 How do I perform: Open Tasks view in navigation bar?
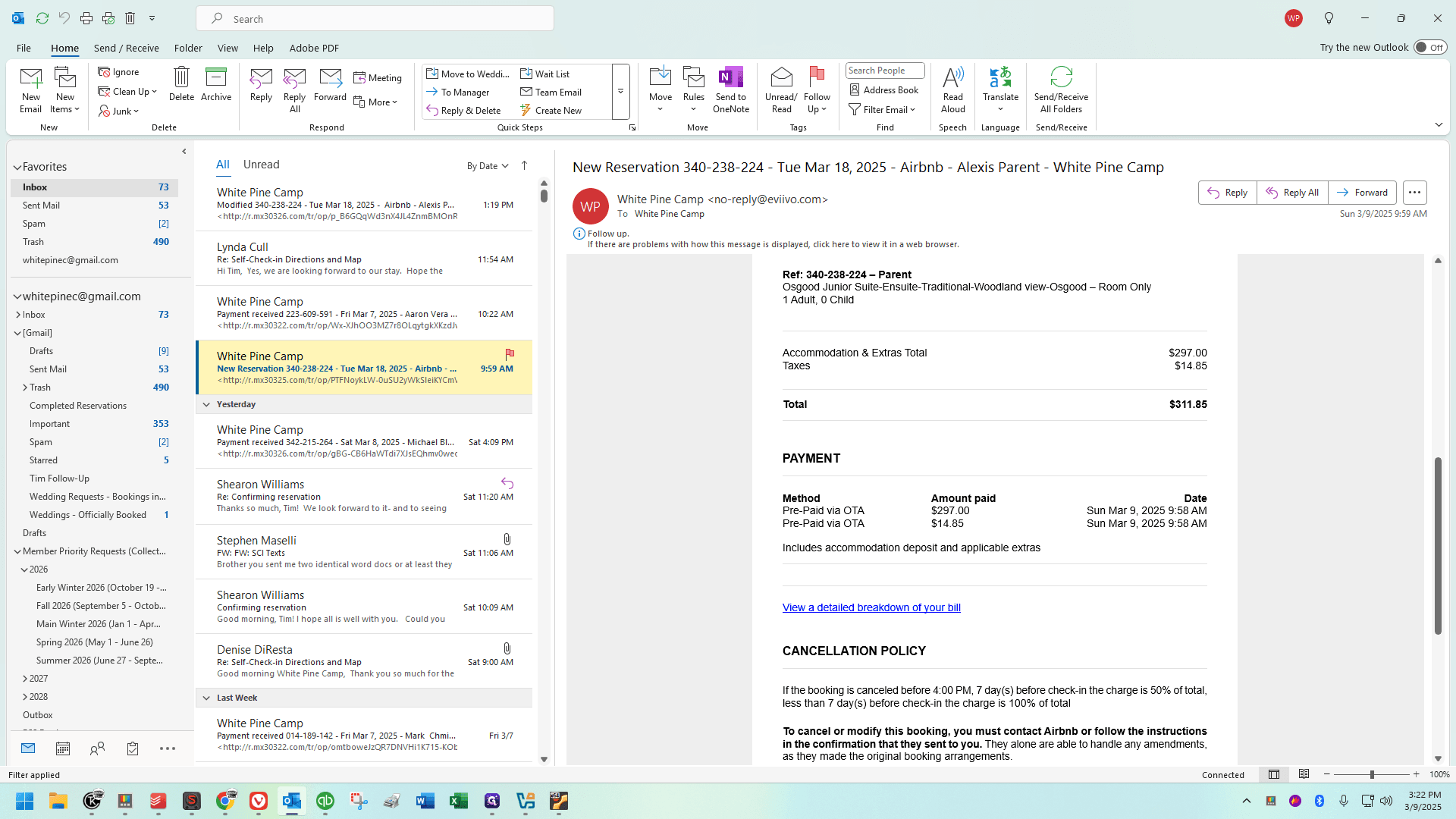(133, 748)
